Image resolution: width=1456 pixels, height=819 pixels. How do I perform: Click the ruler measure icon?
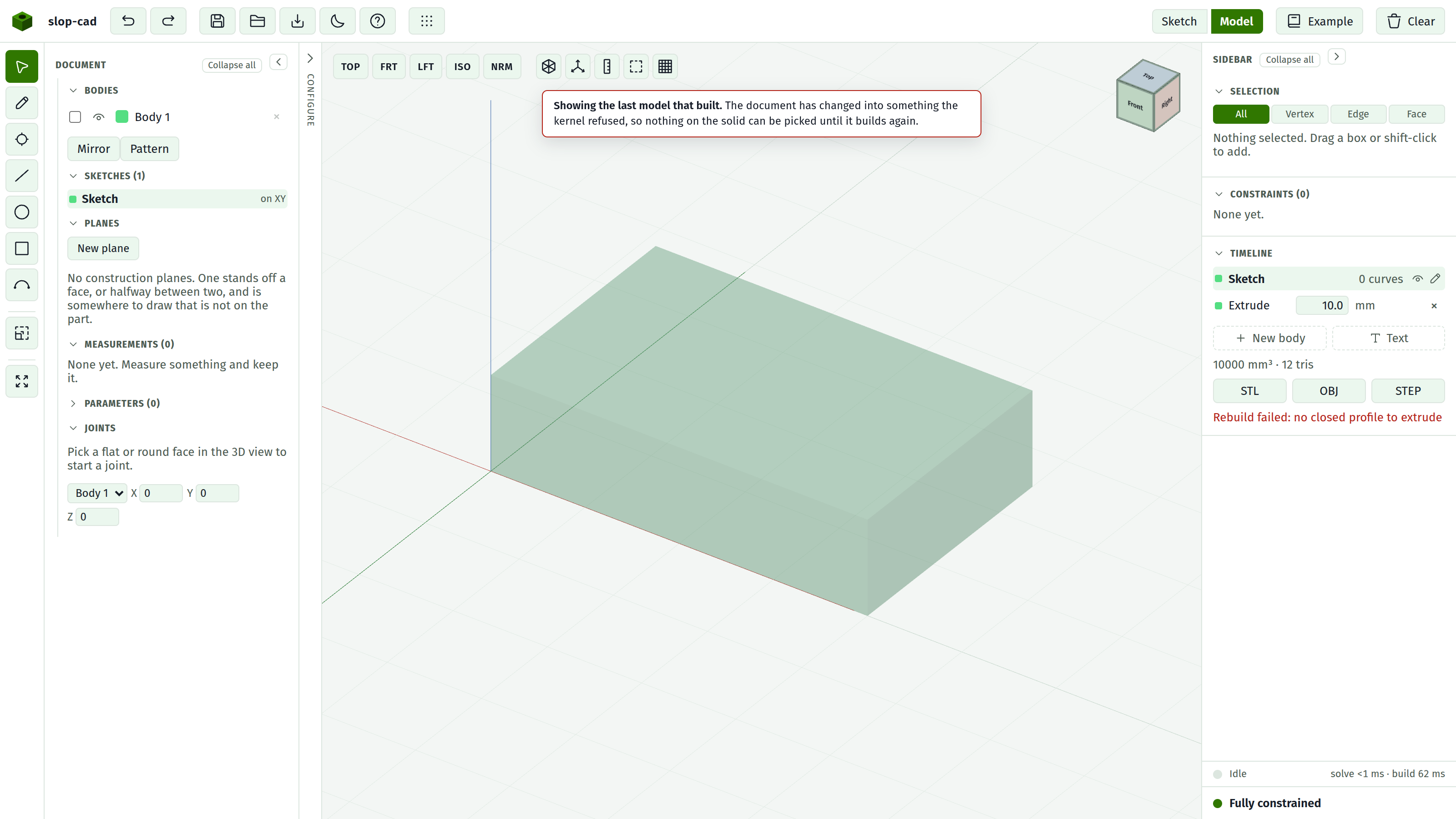[607, 67]
